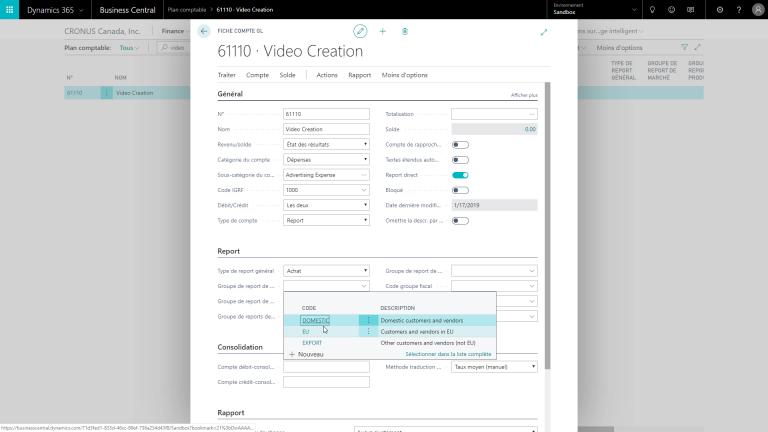Expand the Code groupe fiscal dropdown

531,285
